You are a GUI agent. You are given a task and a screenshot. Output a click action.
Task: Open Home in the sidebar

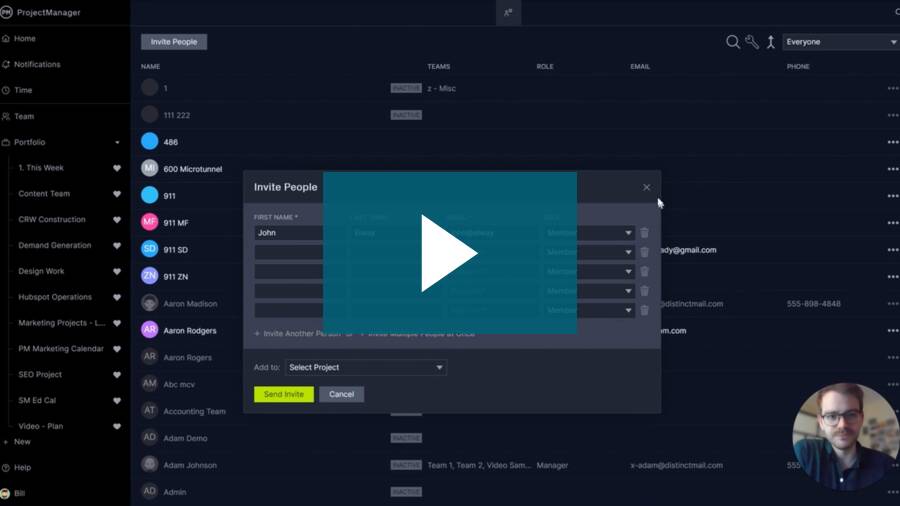pyautogui.click(x=25, y=38)
